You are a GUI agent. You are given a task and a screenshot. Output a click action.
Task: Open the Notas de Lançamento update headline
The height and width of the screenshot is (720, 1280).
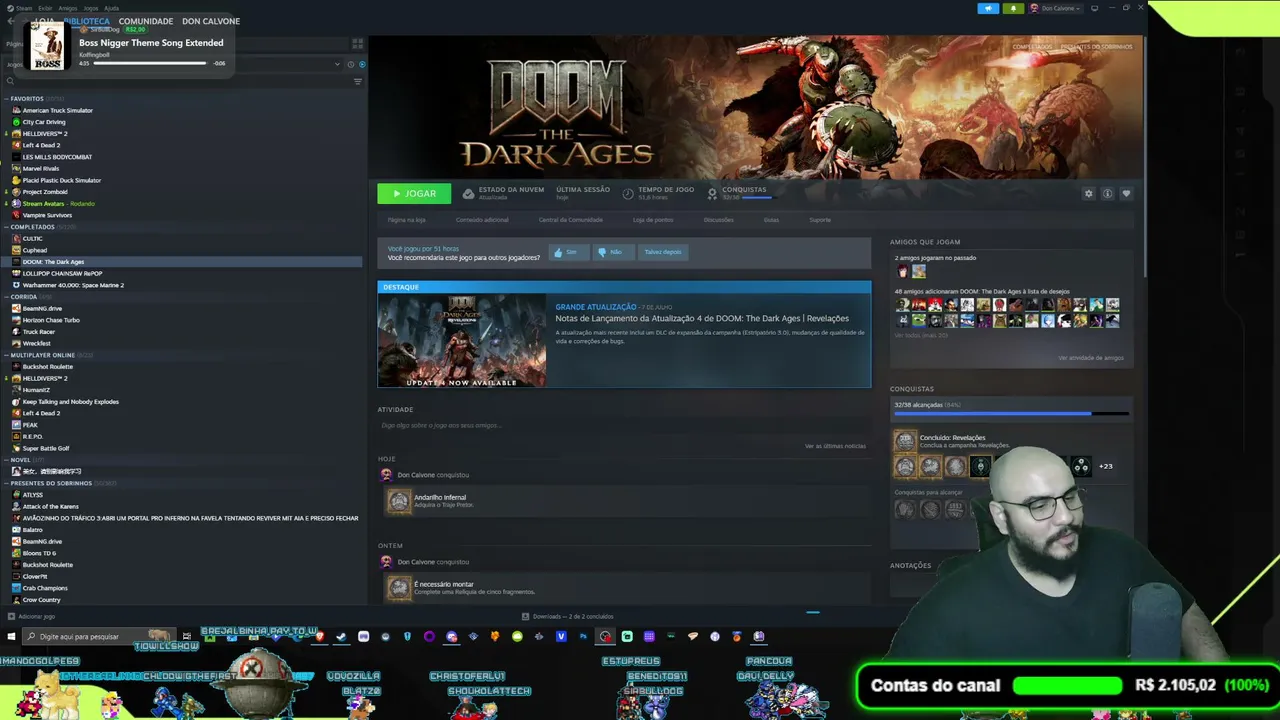(x=702, y=319)
